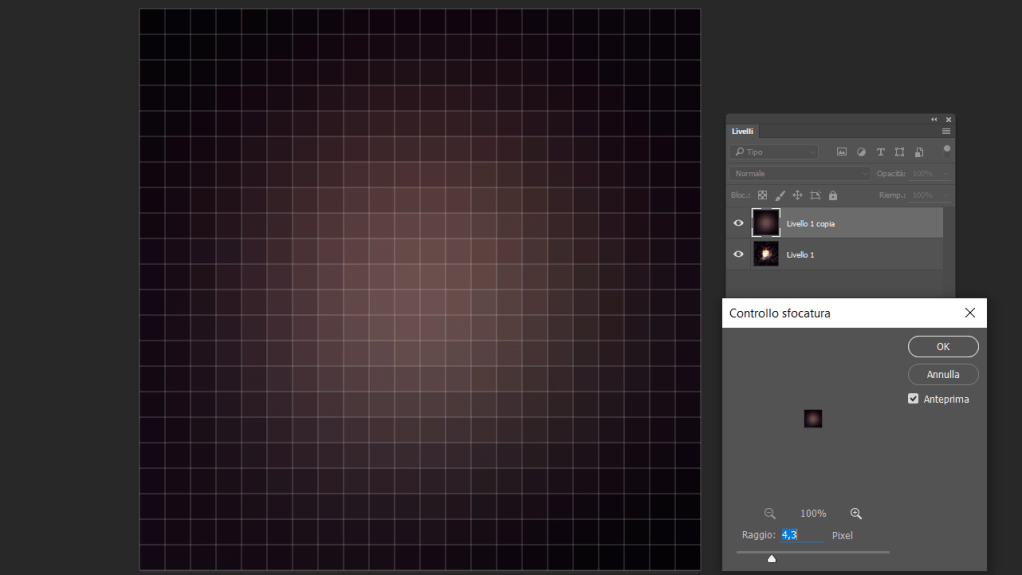The width and height of the screenshot is (1022, 575).
Task: Filter layers by text type icon
Action: (x=880, y=152)
